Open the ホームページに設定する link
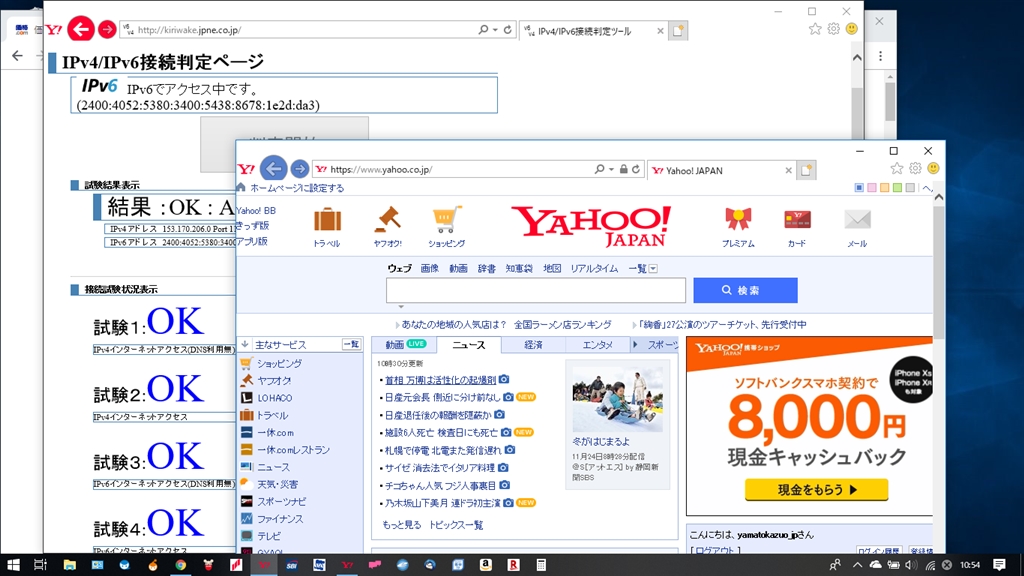 [x=297, y=188]
